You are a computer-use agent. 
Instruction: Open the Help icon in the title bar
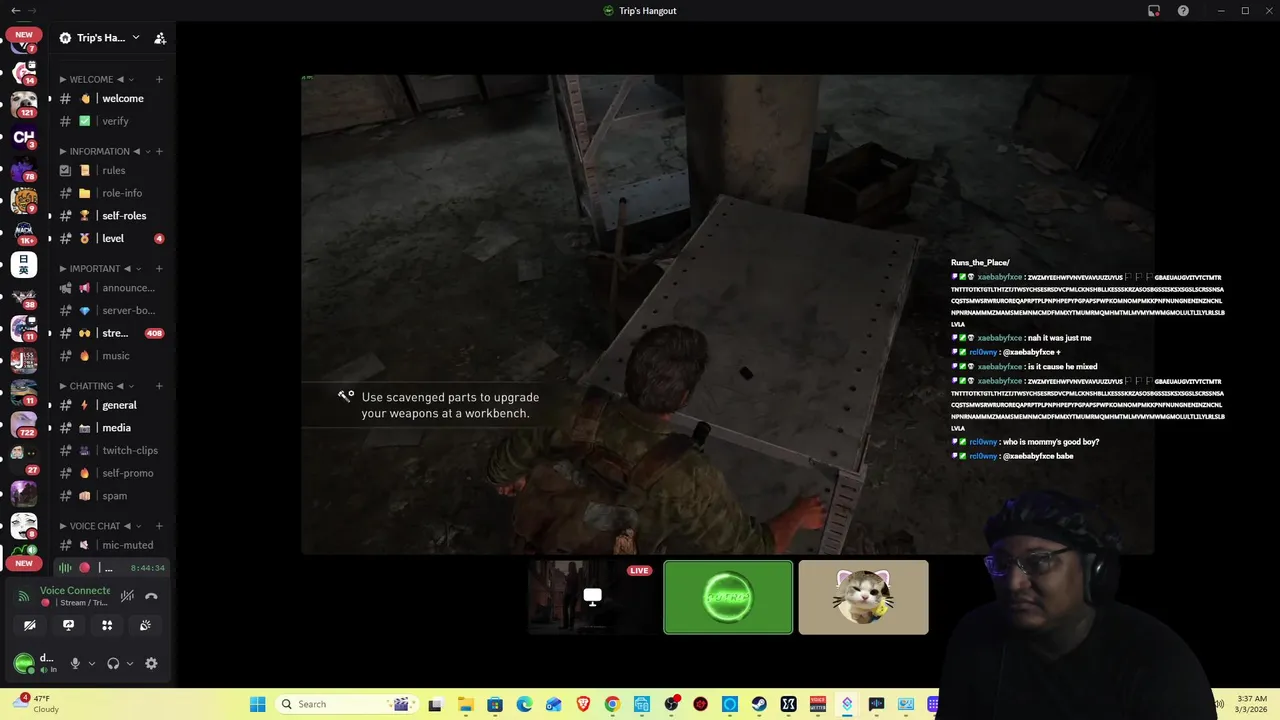(1184, 11)
